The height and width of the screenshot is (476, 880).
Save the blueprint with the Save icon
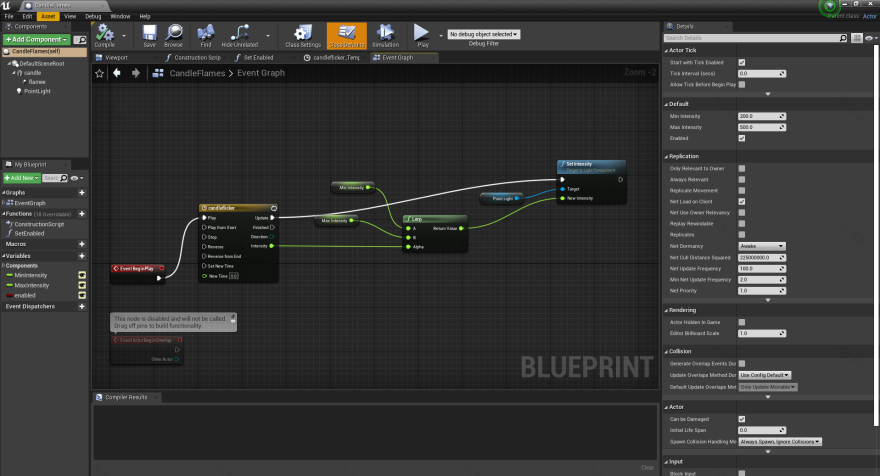pyautogui.click(x=149, y=34)
